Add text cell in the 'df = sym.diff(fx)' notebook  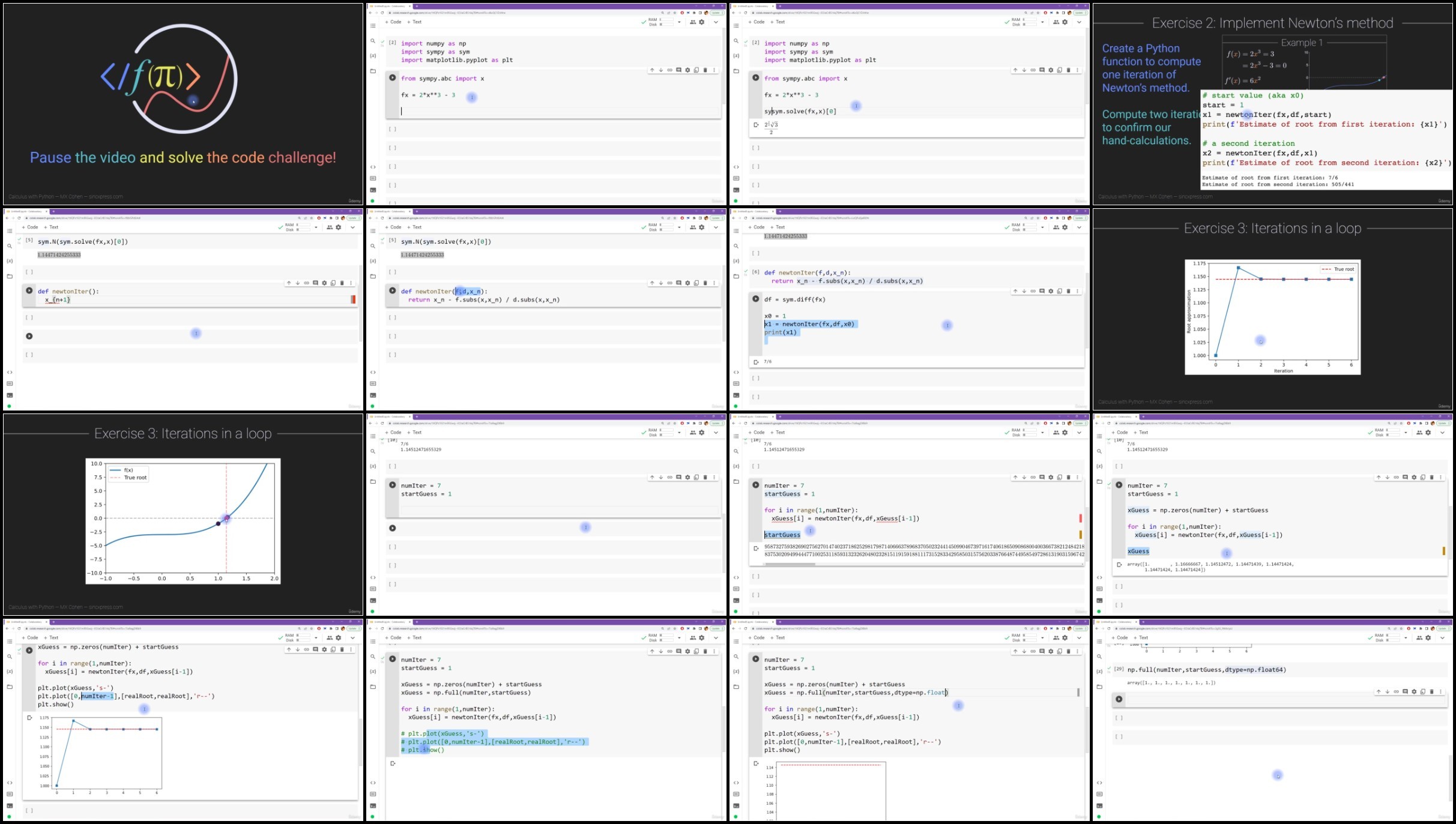(778, 227)
